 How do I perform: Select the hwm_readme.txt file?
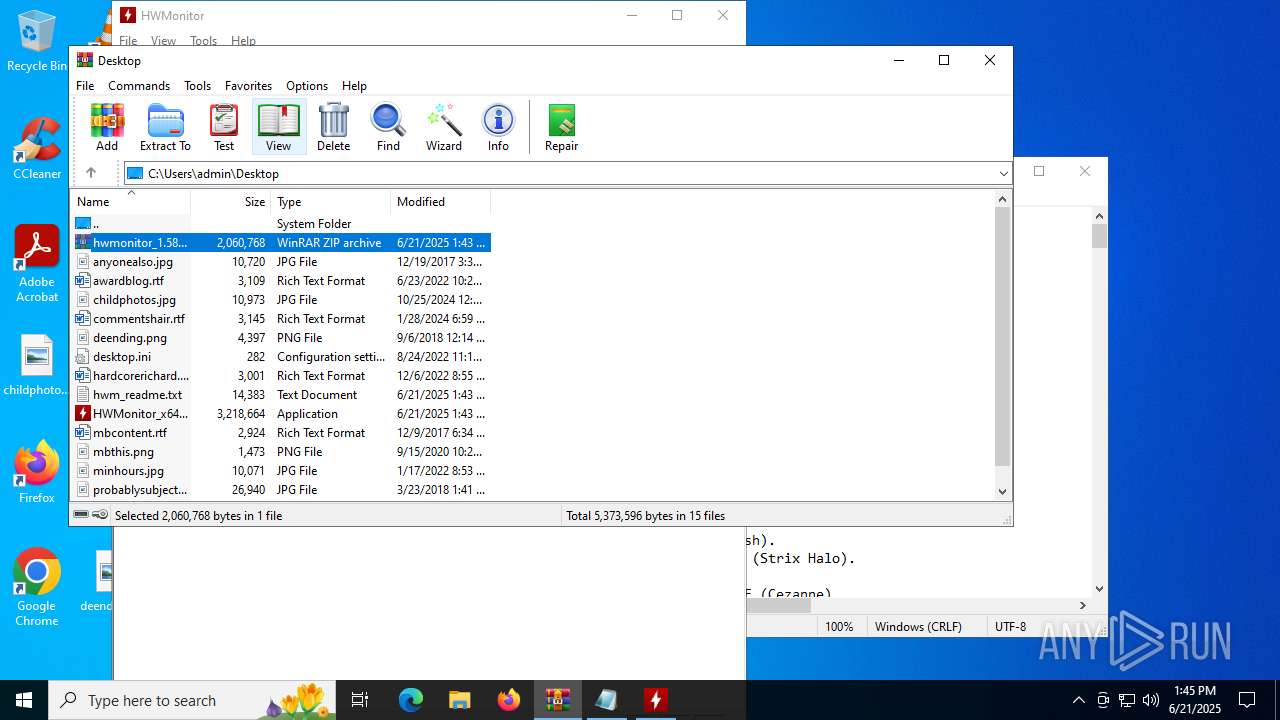click(281, 395)
